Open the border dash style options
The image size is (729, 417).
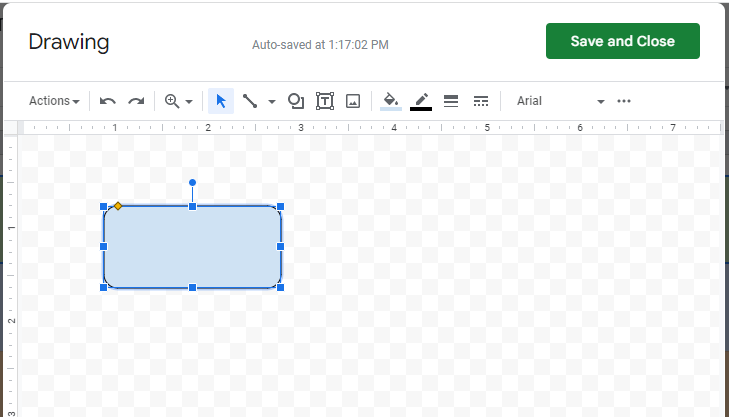click(480, 101)
